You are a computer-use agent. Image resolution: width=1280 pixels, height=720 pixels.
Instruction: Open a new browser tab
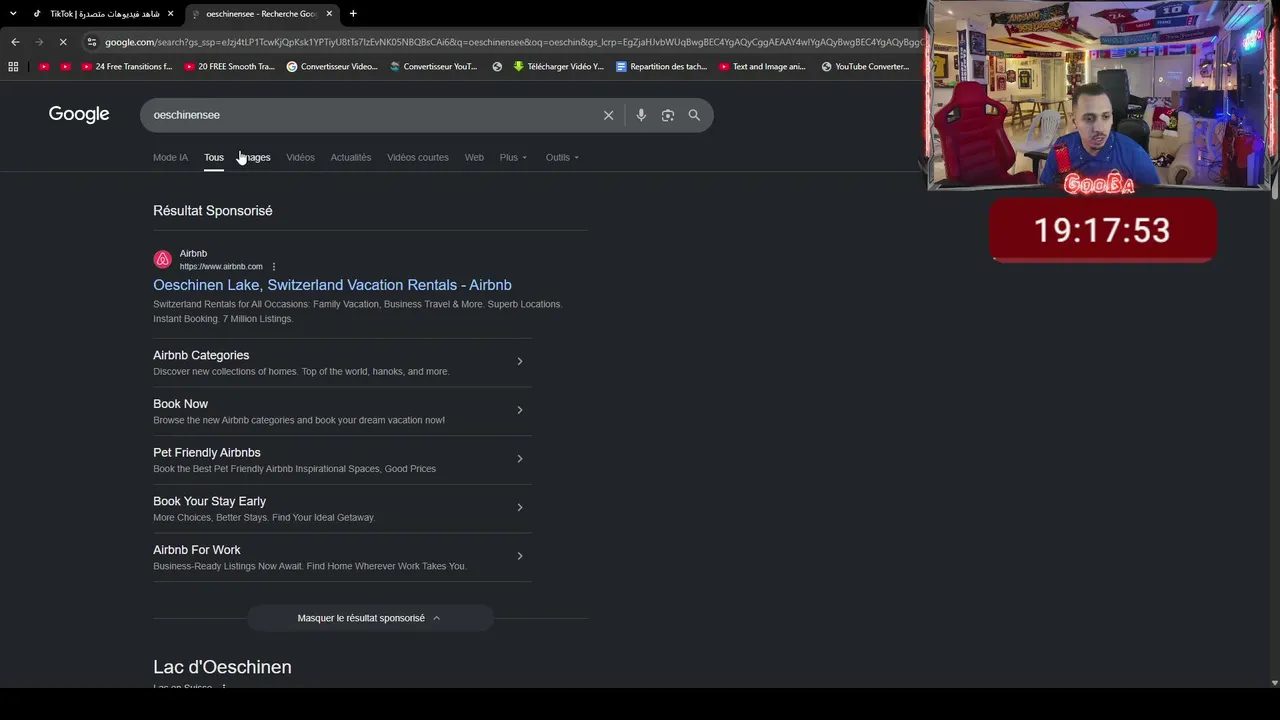point(353,14)
